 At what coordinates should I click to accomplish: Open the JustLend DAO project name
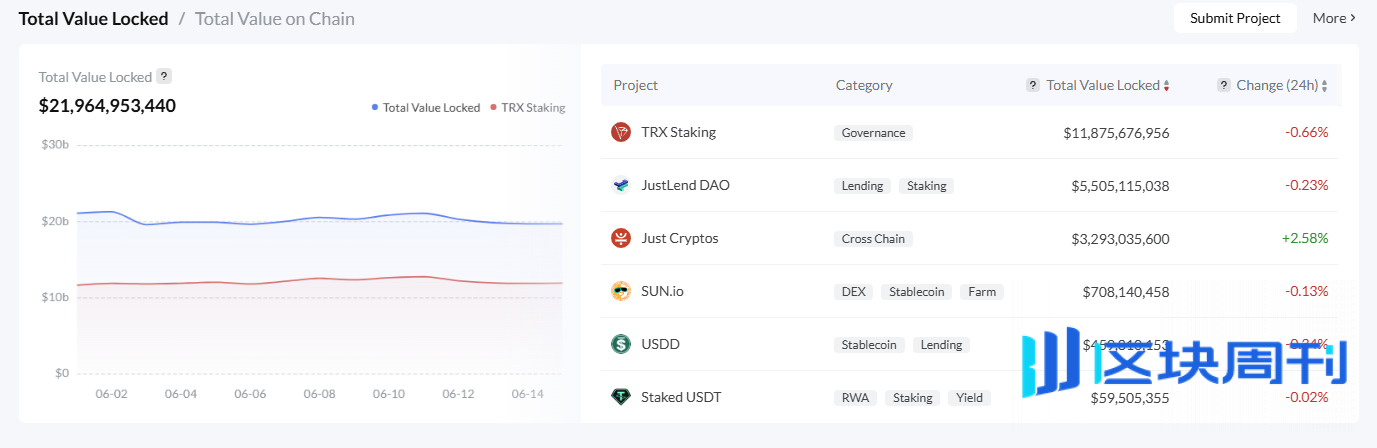tap(686, 185)
